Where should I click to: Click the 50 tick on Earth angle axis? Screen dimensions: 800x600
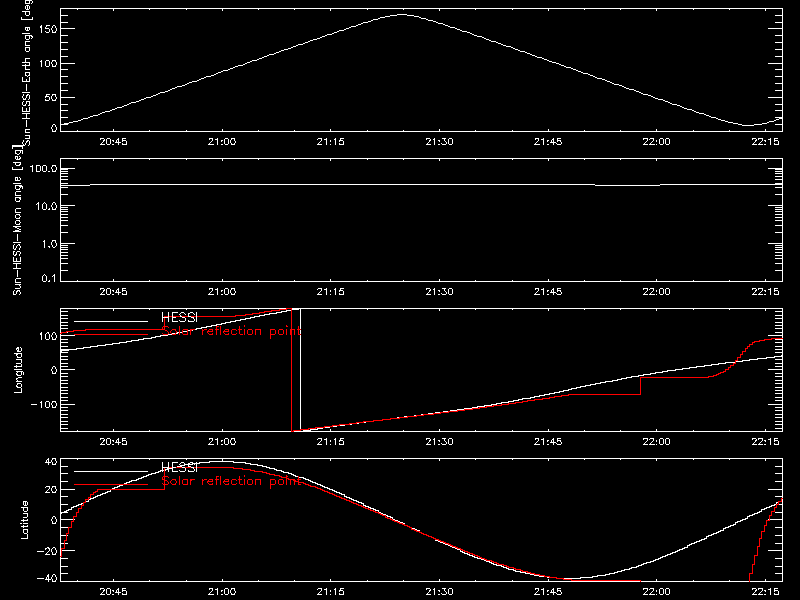click(x=51, y=97)
